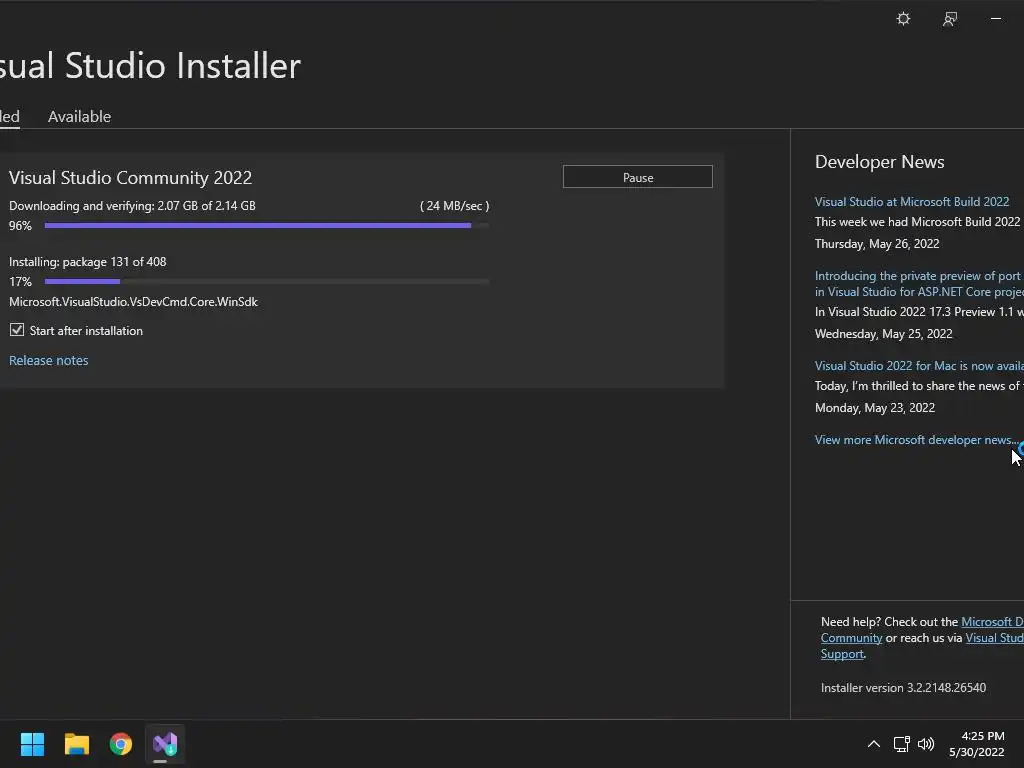The height and width of the screenshot is (768, 1024).
Task: Open the Release notes link
Action: point(48,360)
